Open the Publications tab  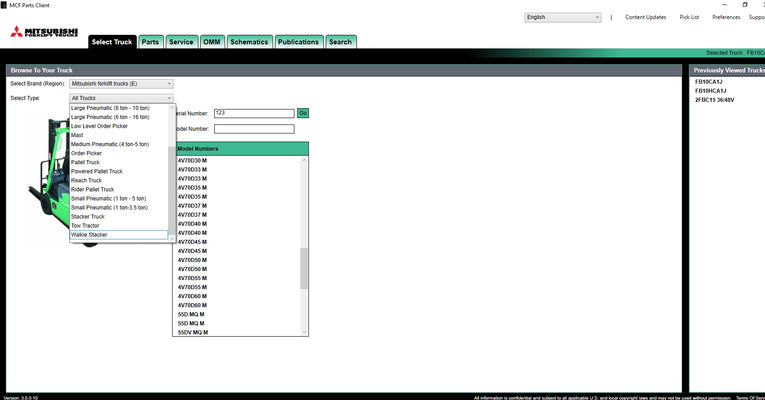point(298,42)
